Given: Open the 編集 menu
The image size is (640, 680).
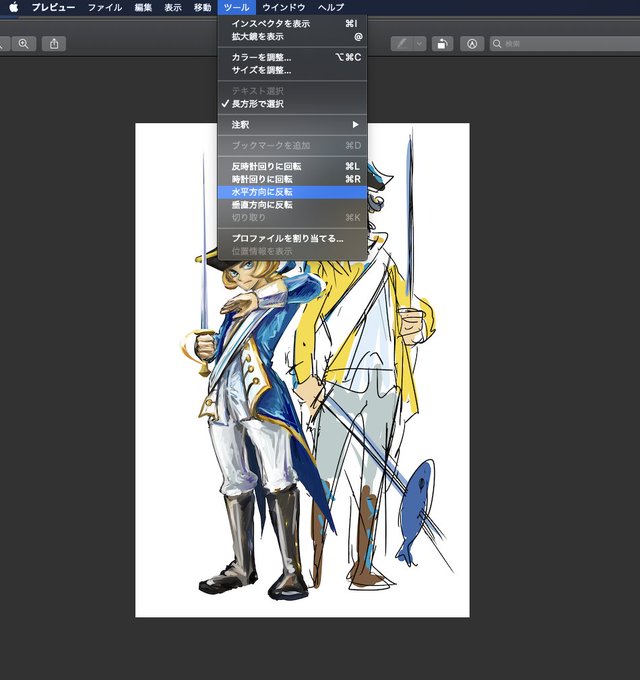Looking at the screenshot, I should pos(143,7).
